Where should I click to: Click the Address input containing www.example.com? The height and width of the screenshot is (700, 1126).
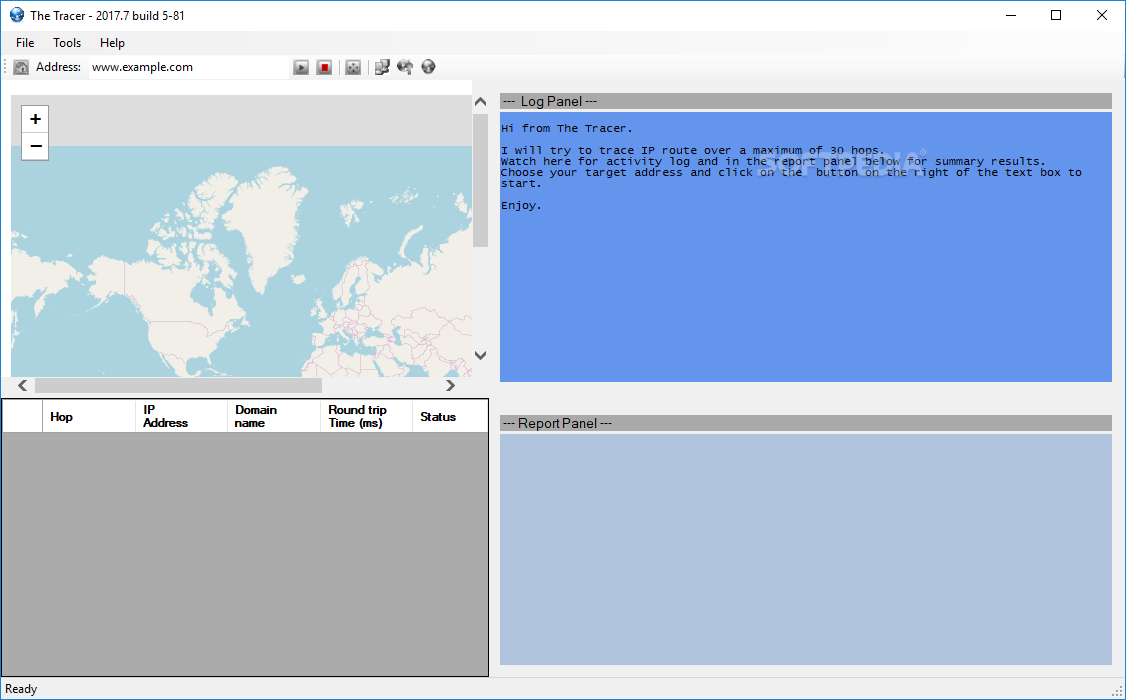189,67
